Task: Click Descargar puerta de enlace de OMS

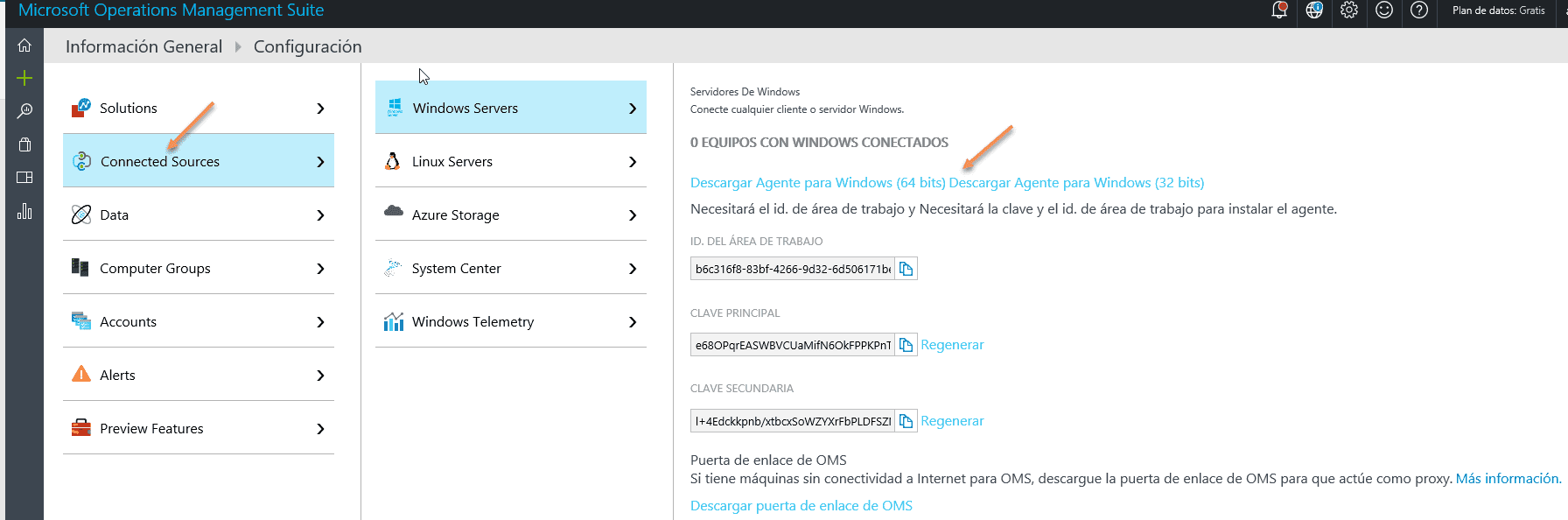Action: (801, 505)
